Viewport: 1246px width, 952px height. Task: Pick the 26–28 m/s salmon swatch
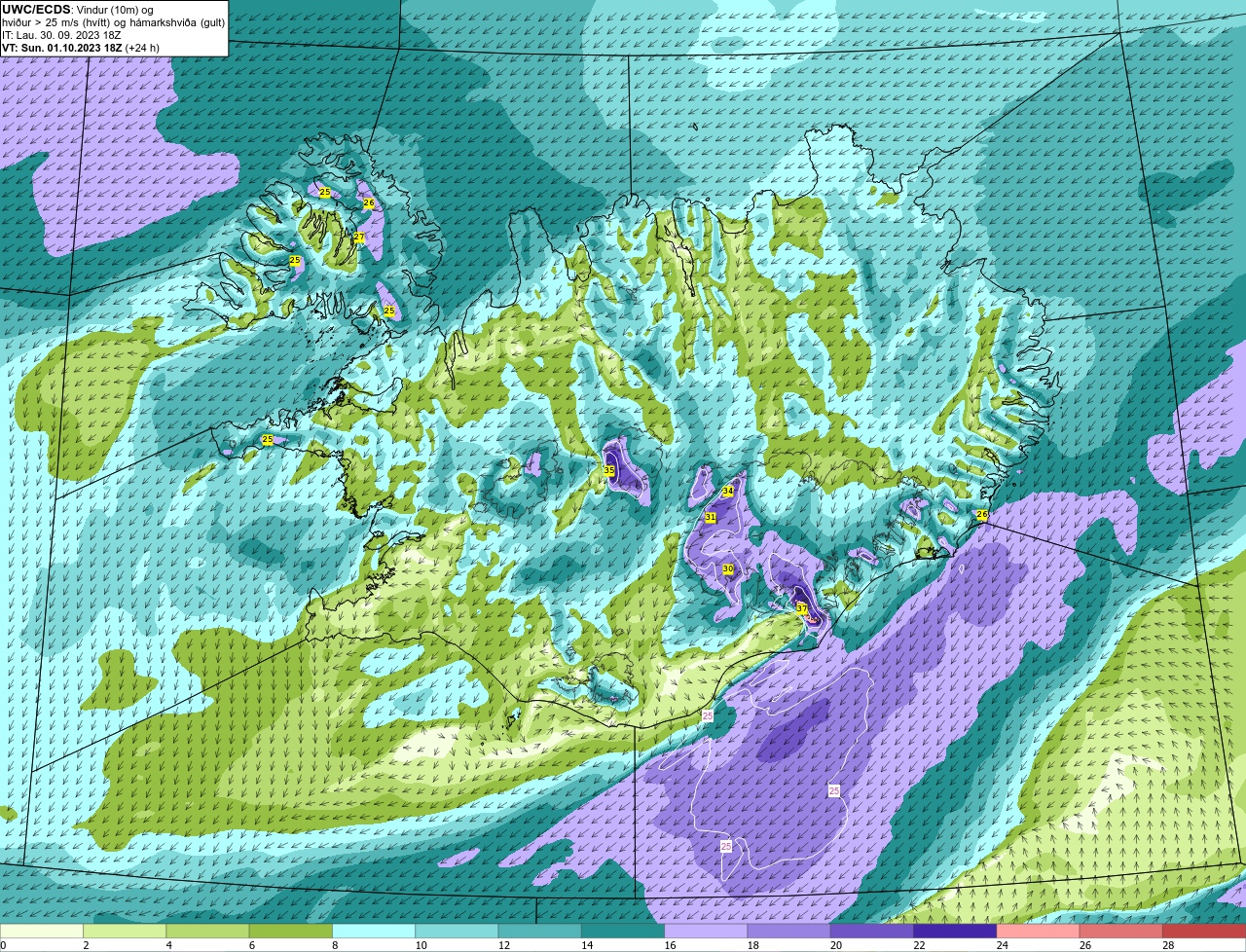click(1121, 931)
